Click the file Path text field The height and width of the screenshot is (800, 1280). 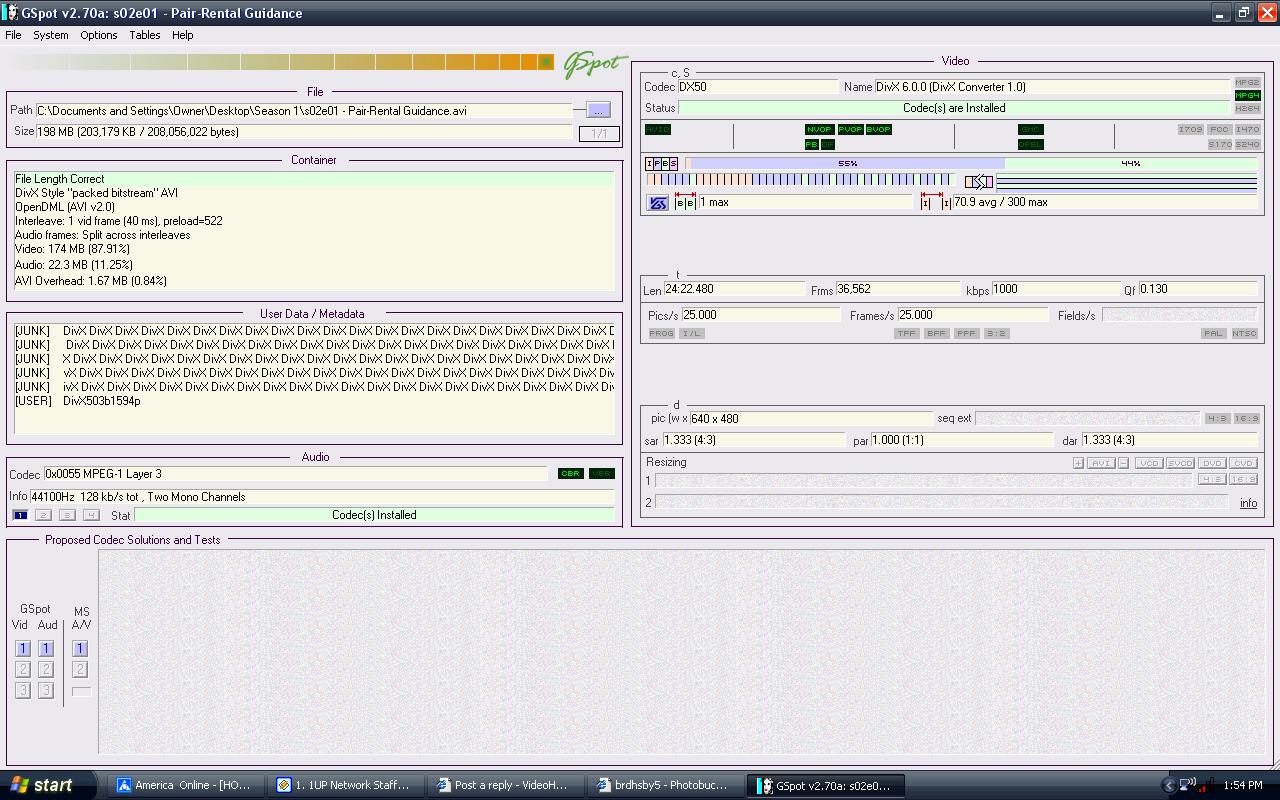click(x=304, y=111)
